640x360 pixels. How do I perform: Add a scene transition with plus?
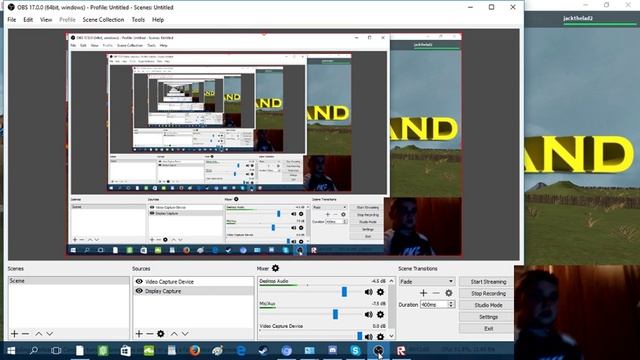[423, 293]
